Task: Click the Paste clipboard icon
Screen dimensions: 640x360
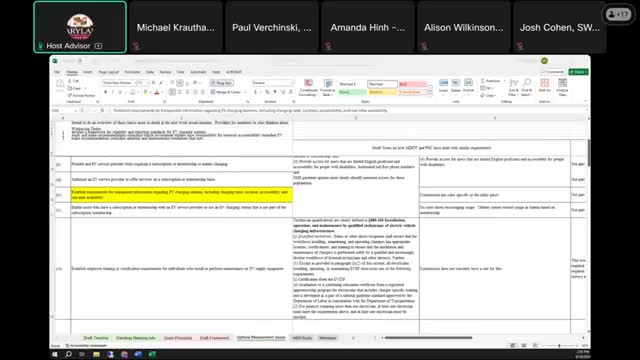Action: 60,87
